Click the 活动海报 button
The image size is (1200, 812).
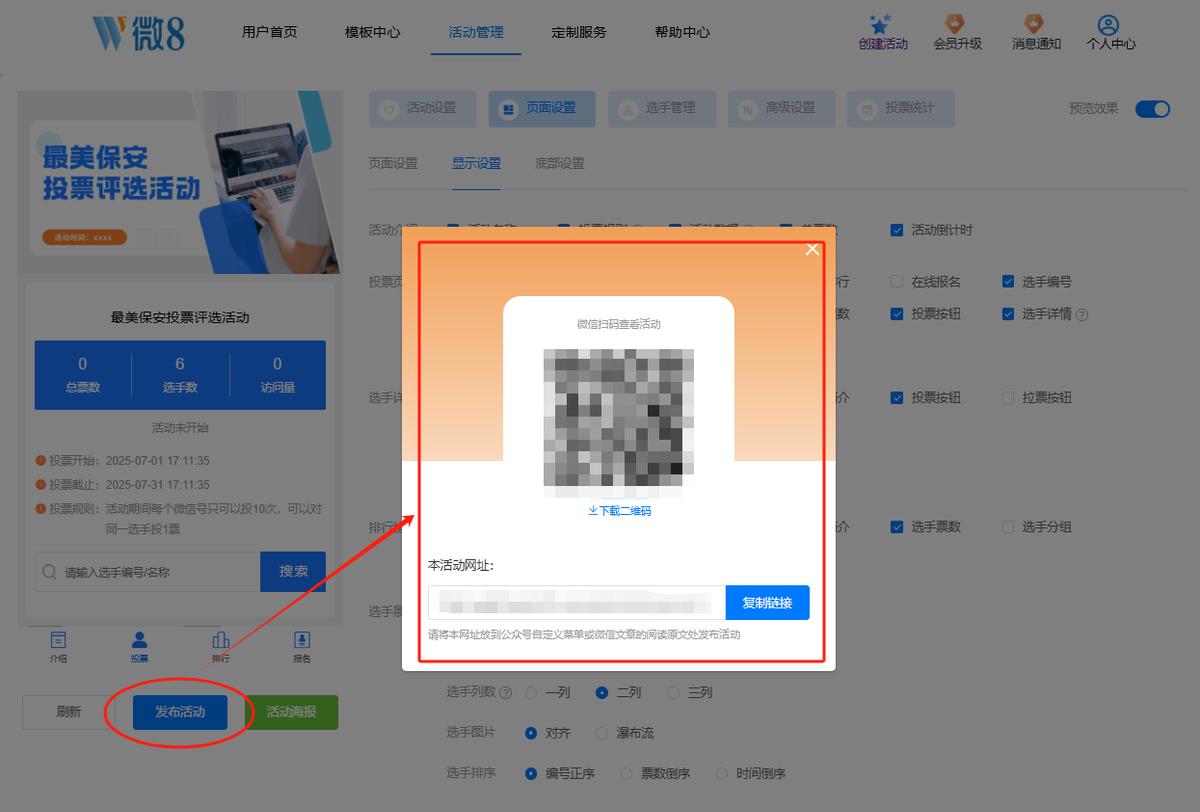[x=291, y=712]
